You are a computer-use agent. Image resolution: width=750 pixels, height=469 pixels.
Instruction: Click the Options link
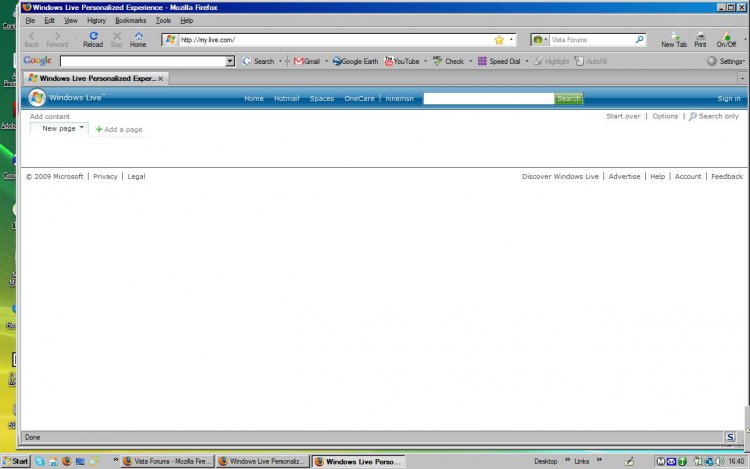pyautogui.click(x=665, y=116)
